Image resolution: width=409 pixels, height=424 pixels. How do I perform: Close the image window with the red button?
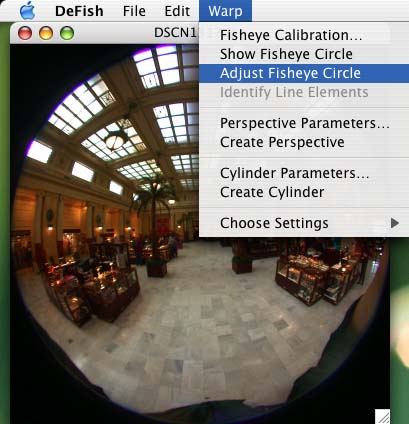coord(25,33)
